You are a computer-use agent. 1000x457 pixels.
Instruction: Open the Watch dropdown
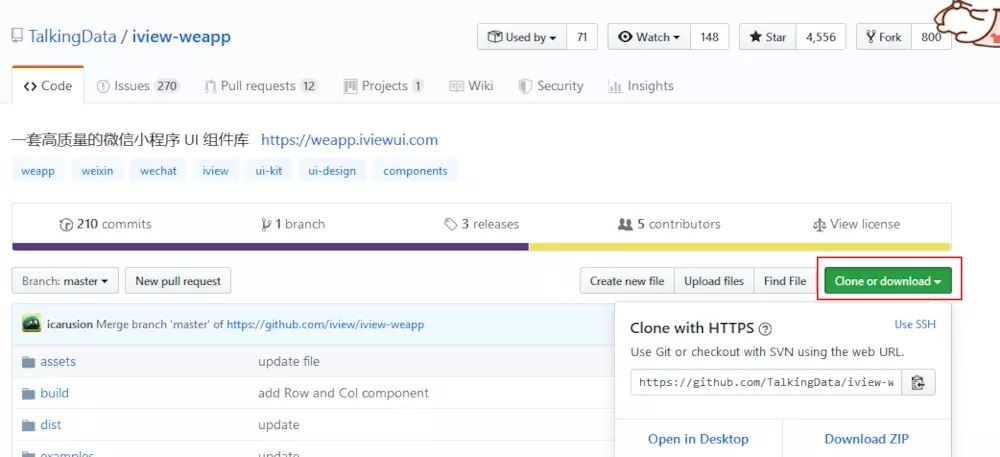649,37
